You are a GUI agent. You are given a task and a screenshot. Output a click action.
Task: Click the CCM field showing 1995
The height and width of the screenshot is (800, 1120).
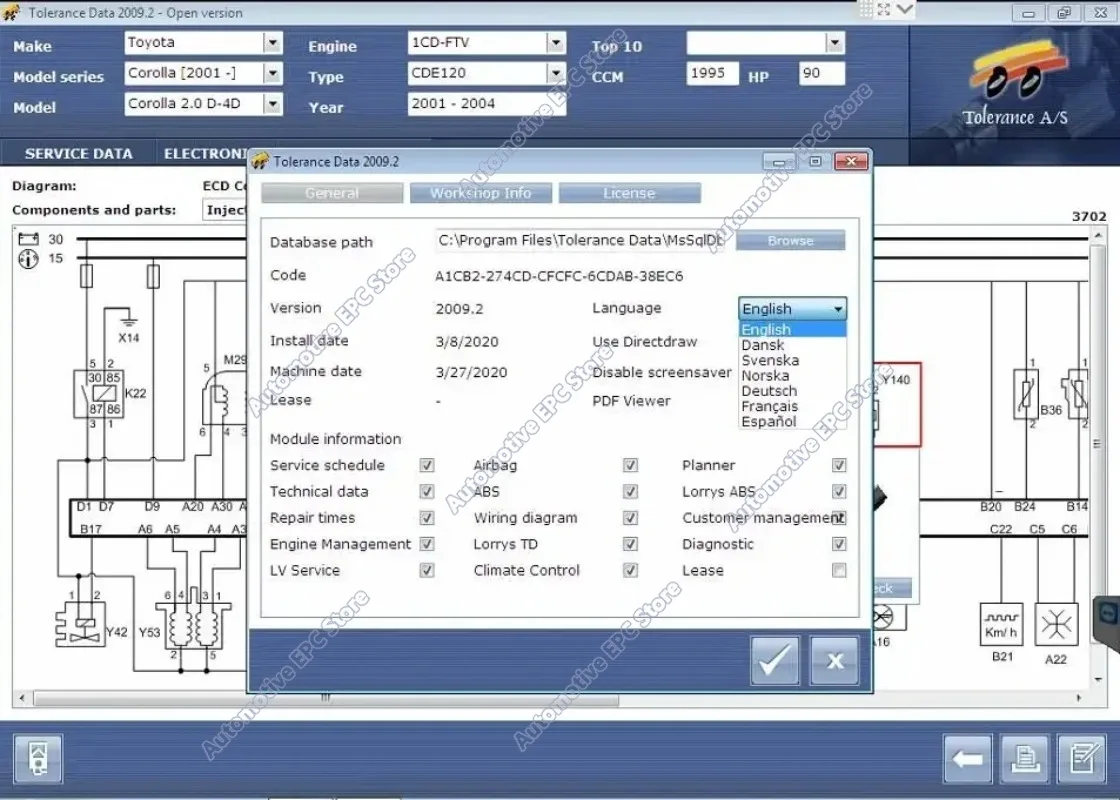[712, 73]
